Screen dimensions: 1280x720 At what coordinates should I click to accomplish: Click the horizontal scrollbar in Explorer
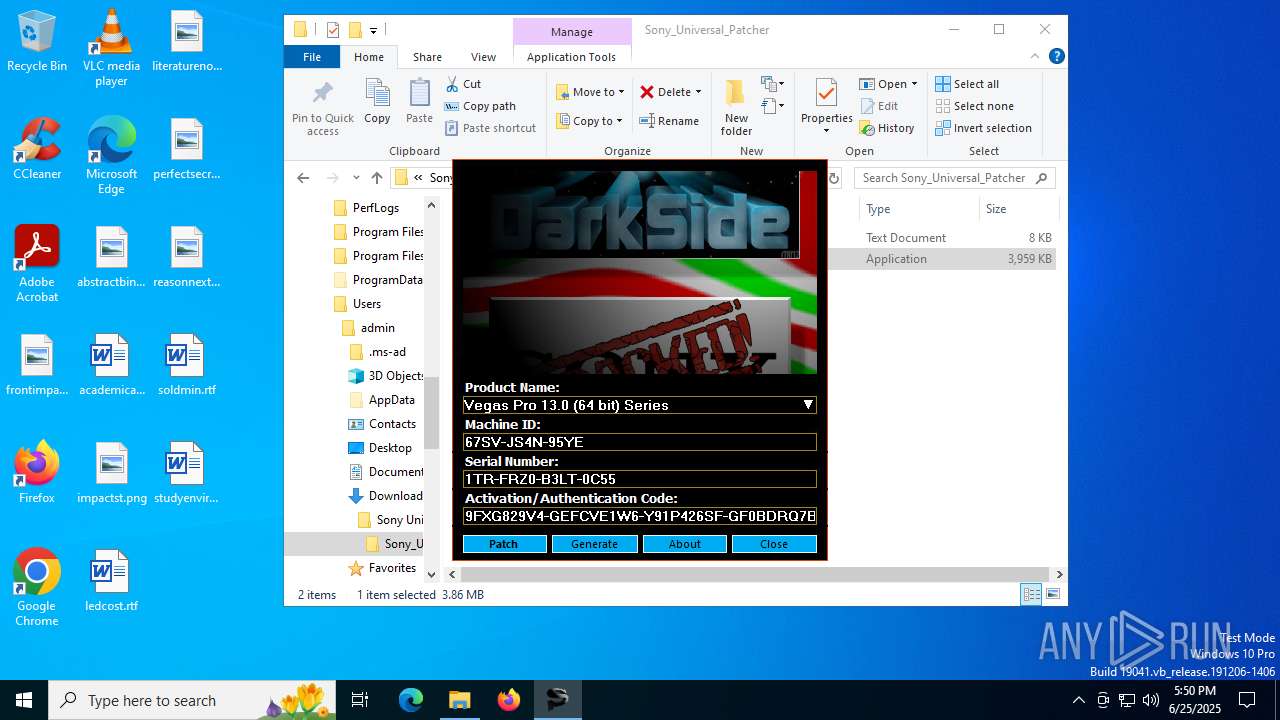point(756,574)
